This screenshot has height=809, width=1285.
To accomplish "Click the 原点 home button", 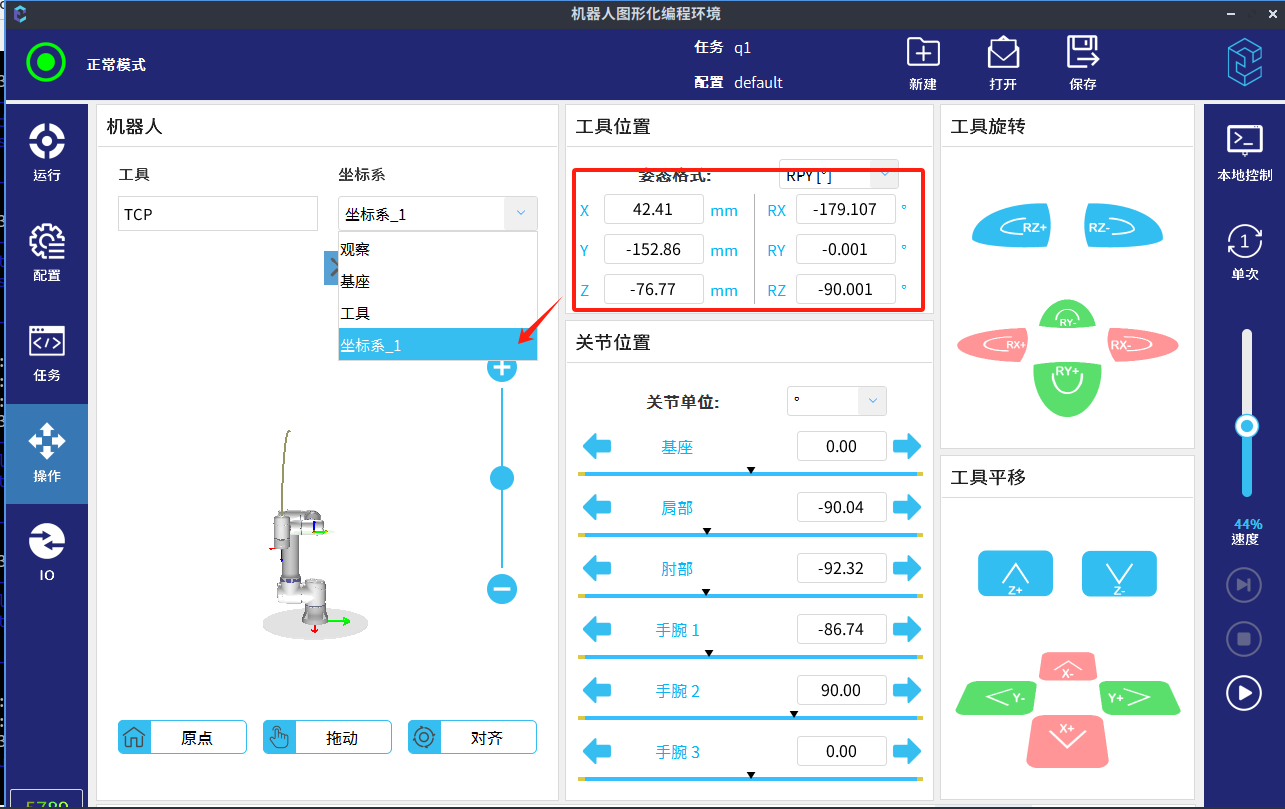I will [x=182, y=738].
